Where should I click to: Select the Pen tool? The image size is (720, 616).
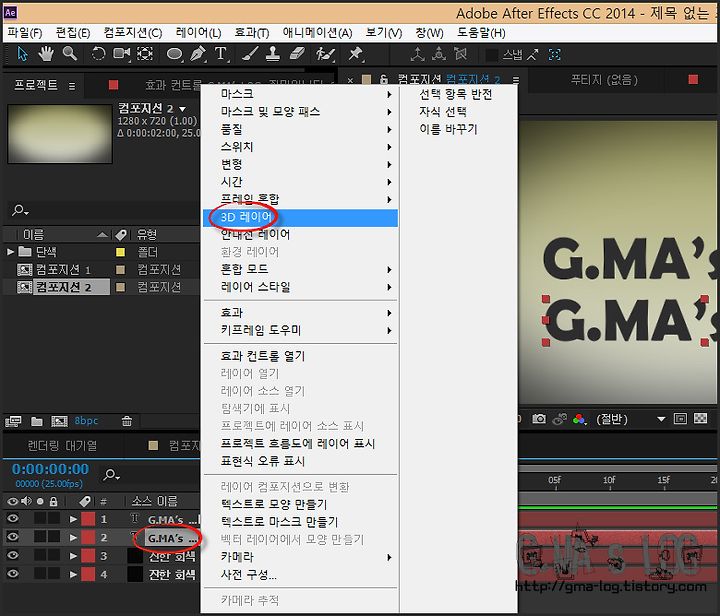pyautogui.click(x=198, y=54)
